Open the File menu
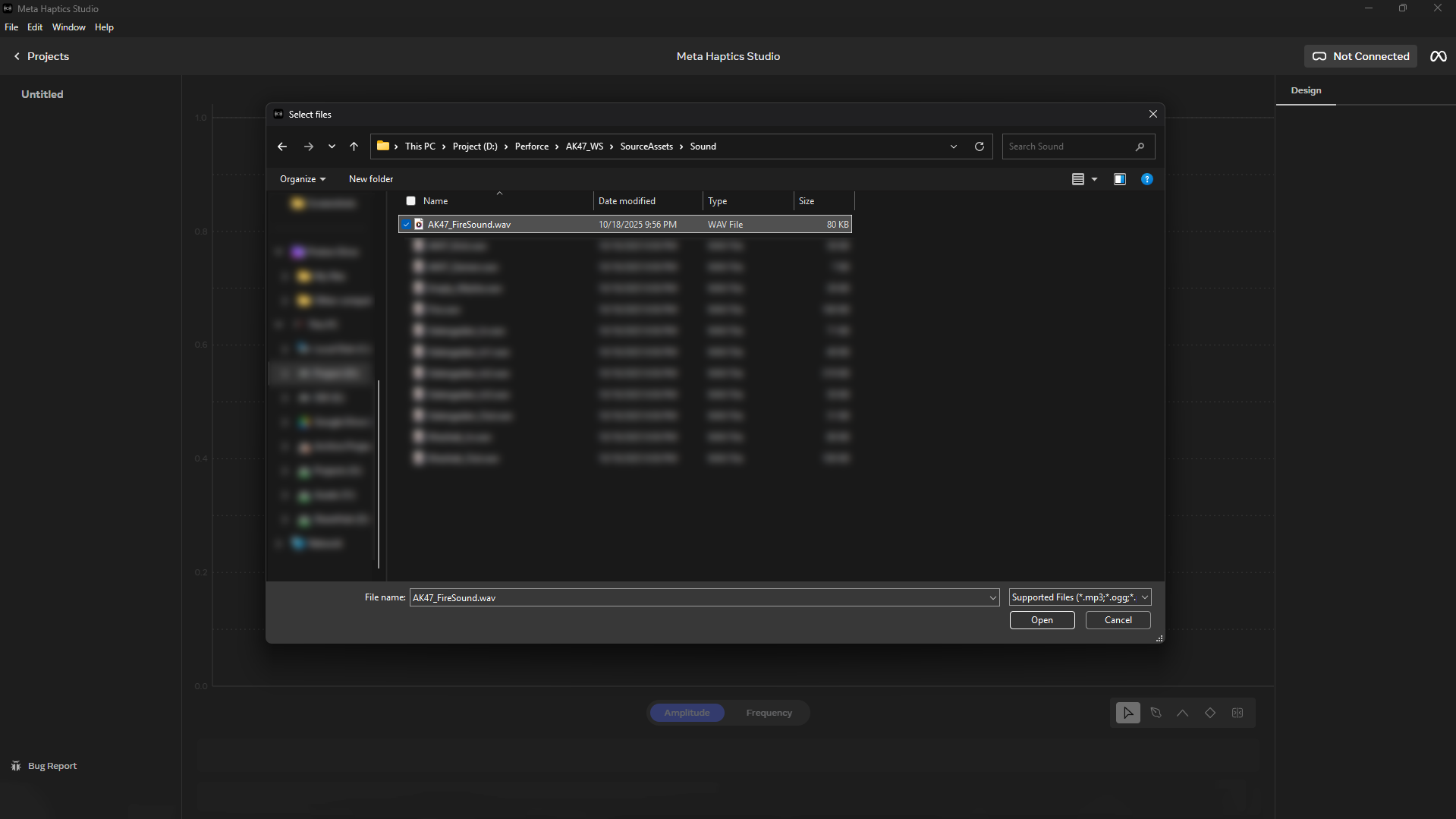This screenshot has width=1456, height=819. pyautogui.click(x=11, y=27)
